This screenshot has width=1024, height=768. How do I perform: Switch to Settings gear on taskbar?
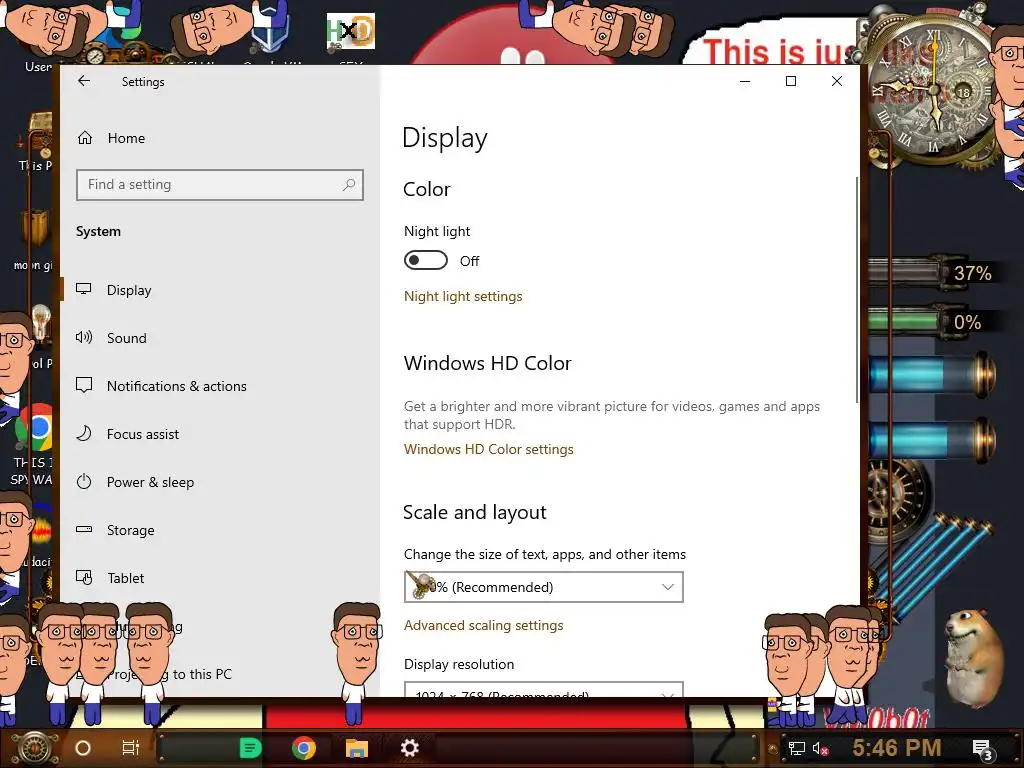tap(409, 748)
